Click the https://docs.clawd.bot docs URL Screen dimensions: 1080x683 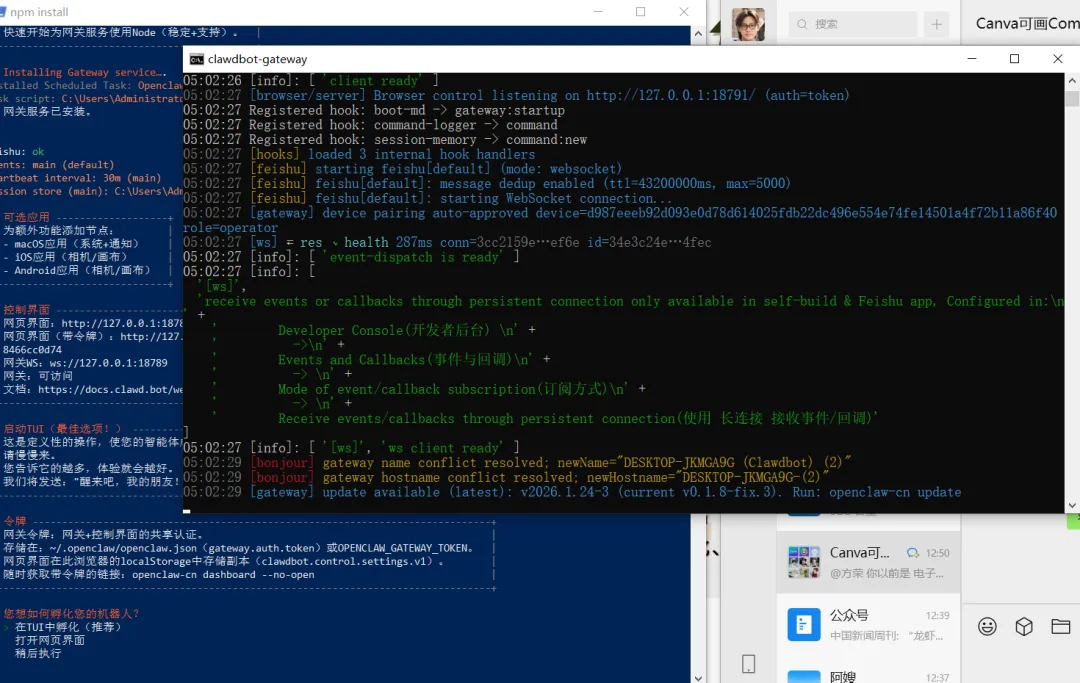click(111, 390)
